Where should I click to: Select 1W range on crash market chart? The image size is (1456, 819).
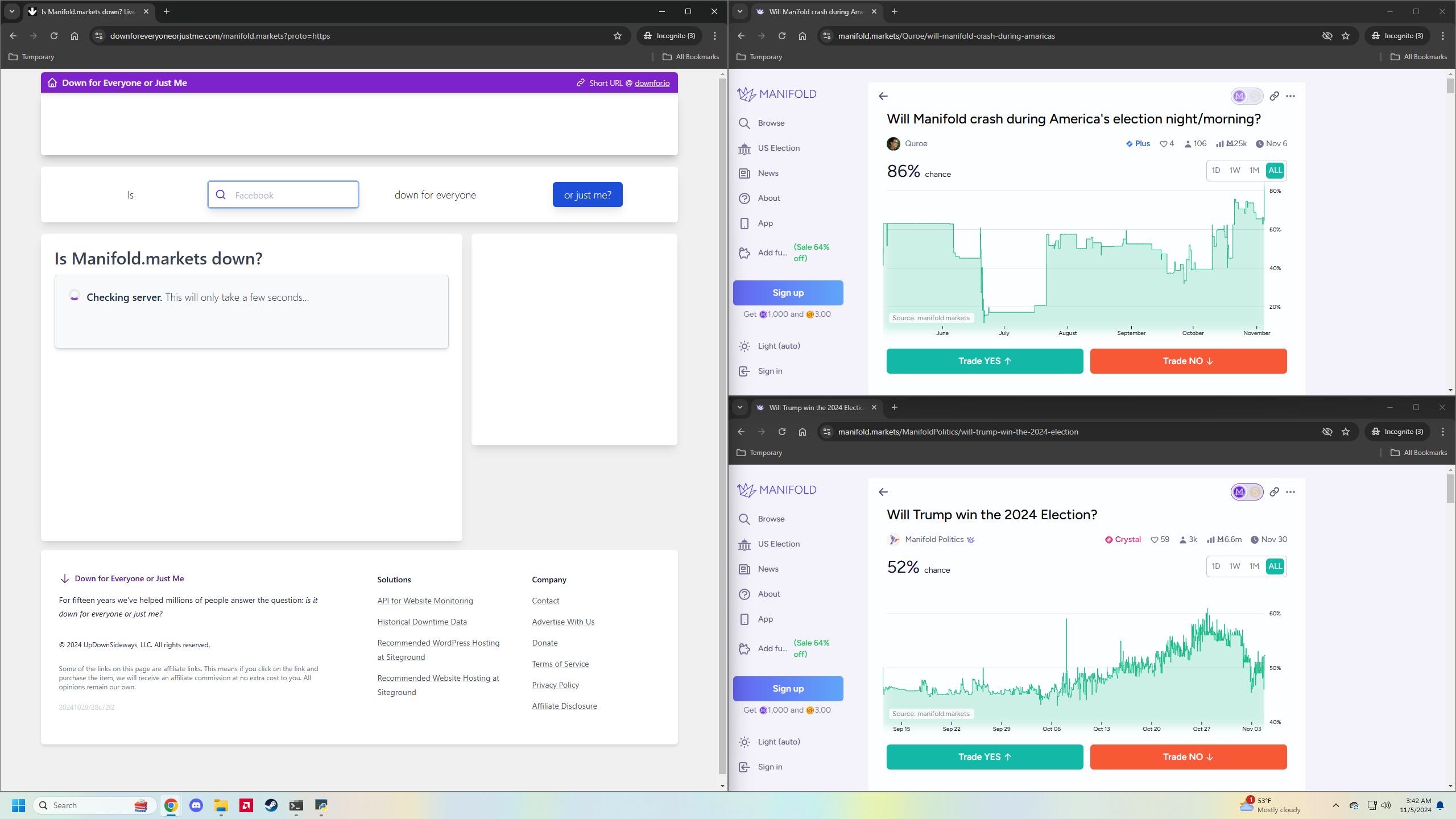(1235, 170)
